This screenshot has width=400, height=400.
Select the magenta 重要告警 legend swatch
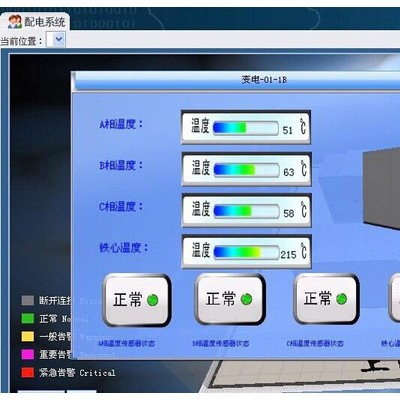coord(28,354)
